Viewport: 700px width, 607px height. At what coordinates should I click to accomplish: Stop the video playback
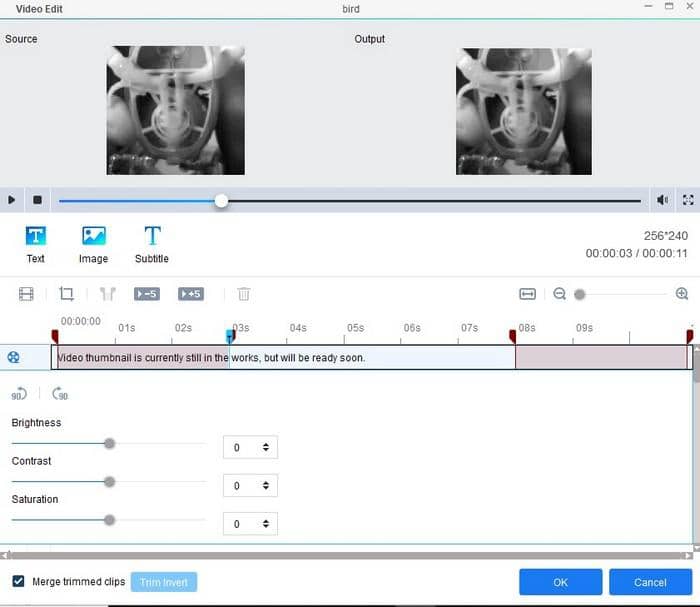[x=38, y=200]
